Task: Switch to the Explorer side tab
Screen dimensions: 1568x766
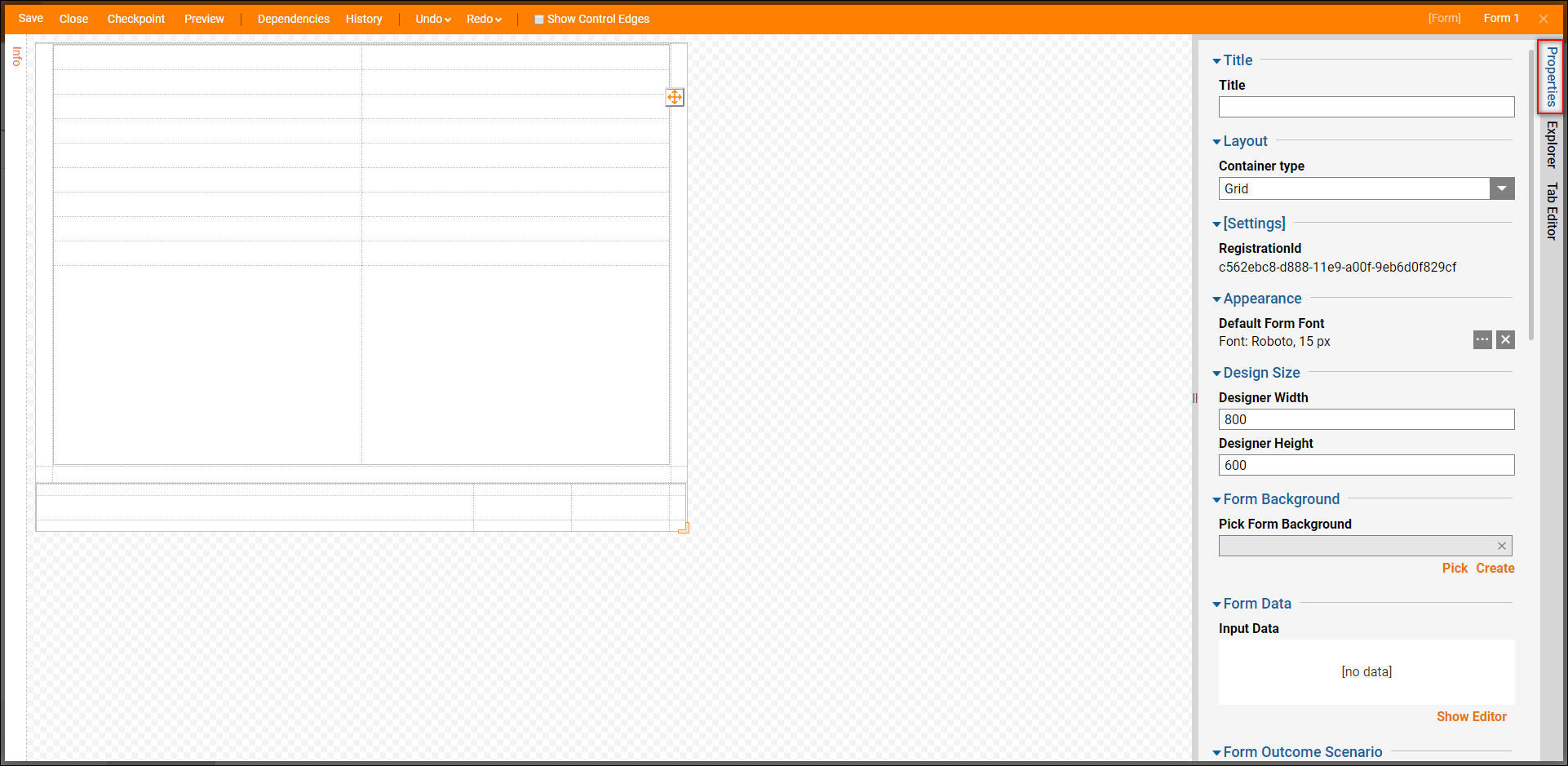Action: pyautogui.click(x=1552, y=144)
